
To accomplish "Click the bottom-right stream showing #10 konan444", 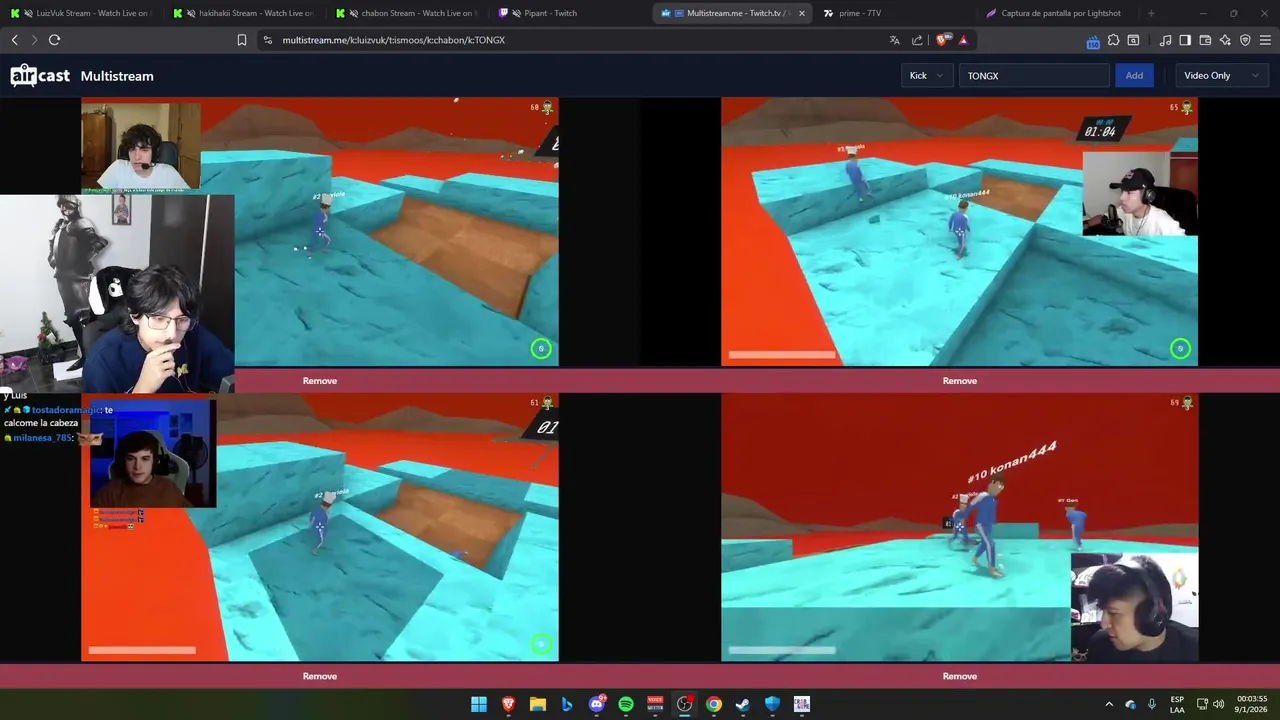I will pyautogui.click(x=959, y=527).
